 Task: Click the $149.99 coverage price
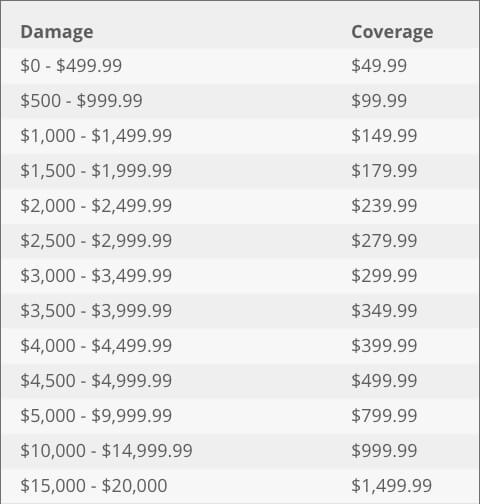[384, 136]
